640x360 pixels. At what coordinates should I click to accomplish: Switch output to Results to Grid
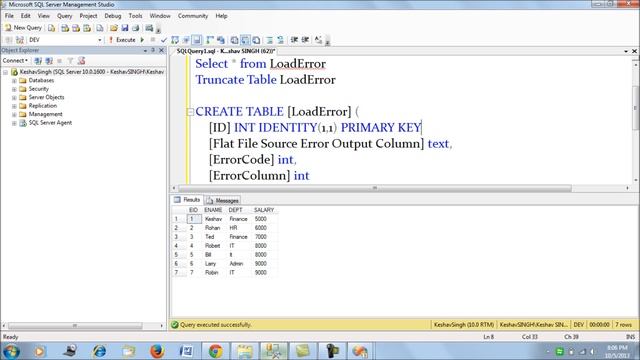click(x=245, y=40)
